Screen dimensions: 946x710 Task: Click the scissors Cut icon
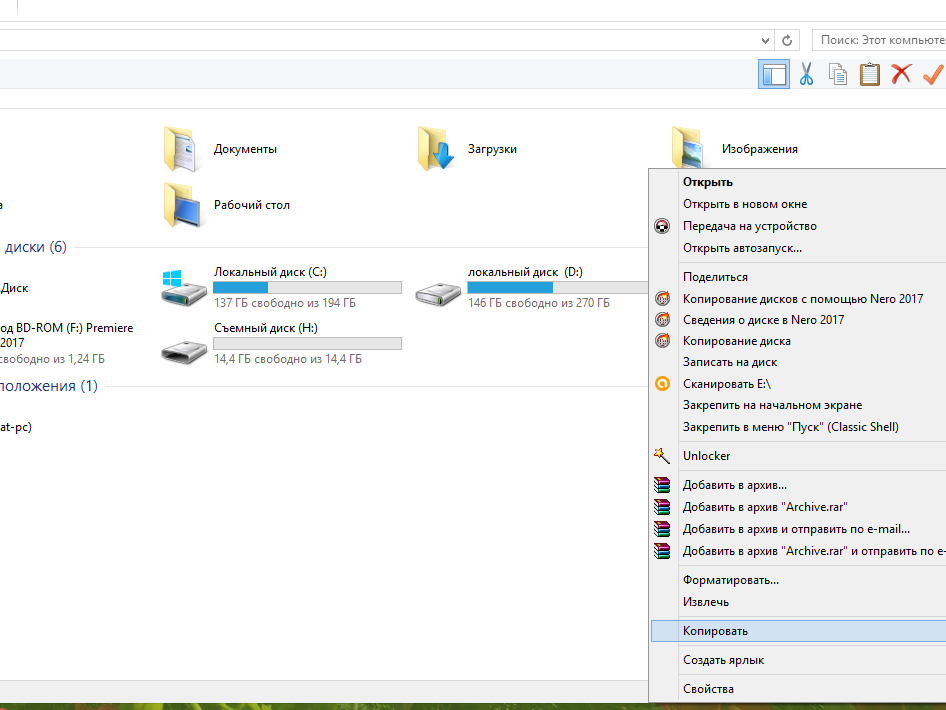tap(806, 74)
